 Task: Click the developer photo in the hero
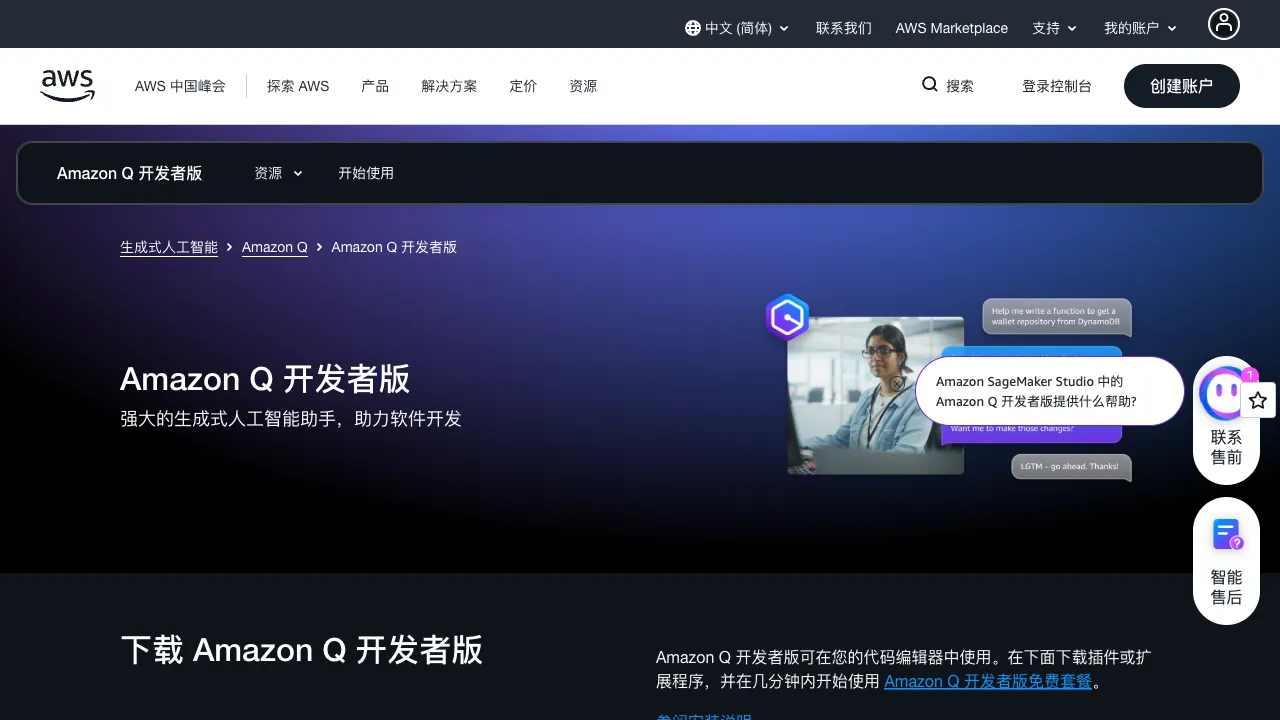(876, 395)
